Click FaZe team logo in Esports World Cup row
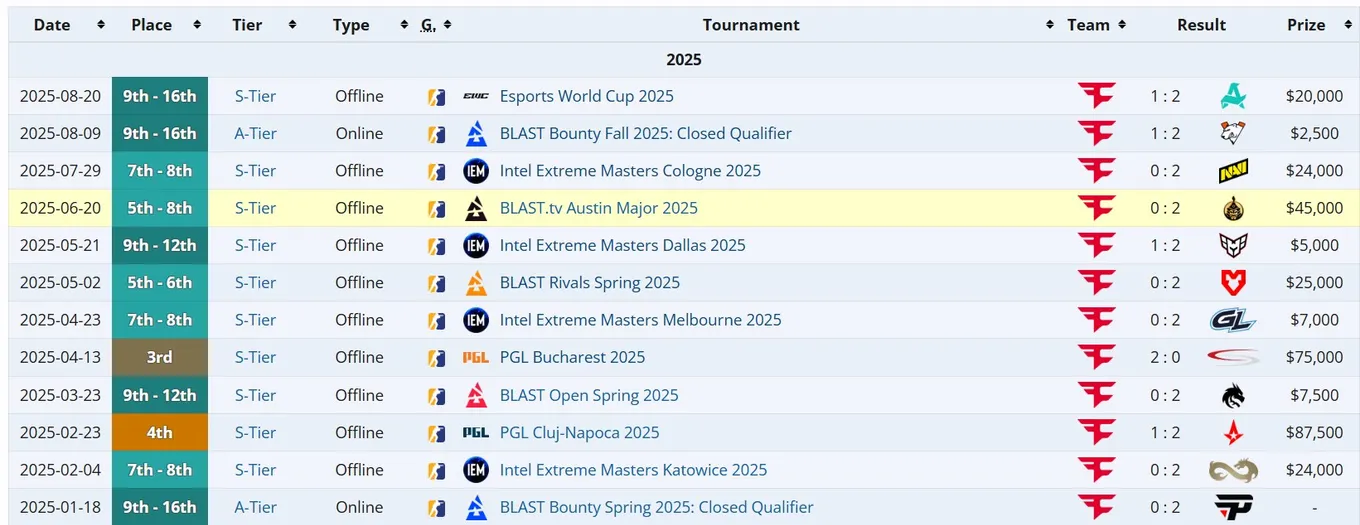 1097,96
